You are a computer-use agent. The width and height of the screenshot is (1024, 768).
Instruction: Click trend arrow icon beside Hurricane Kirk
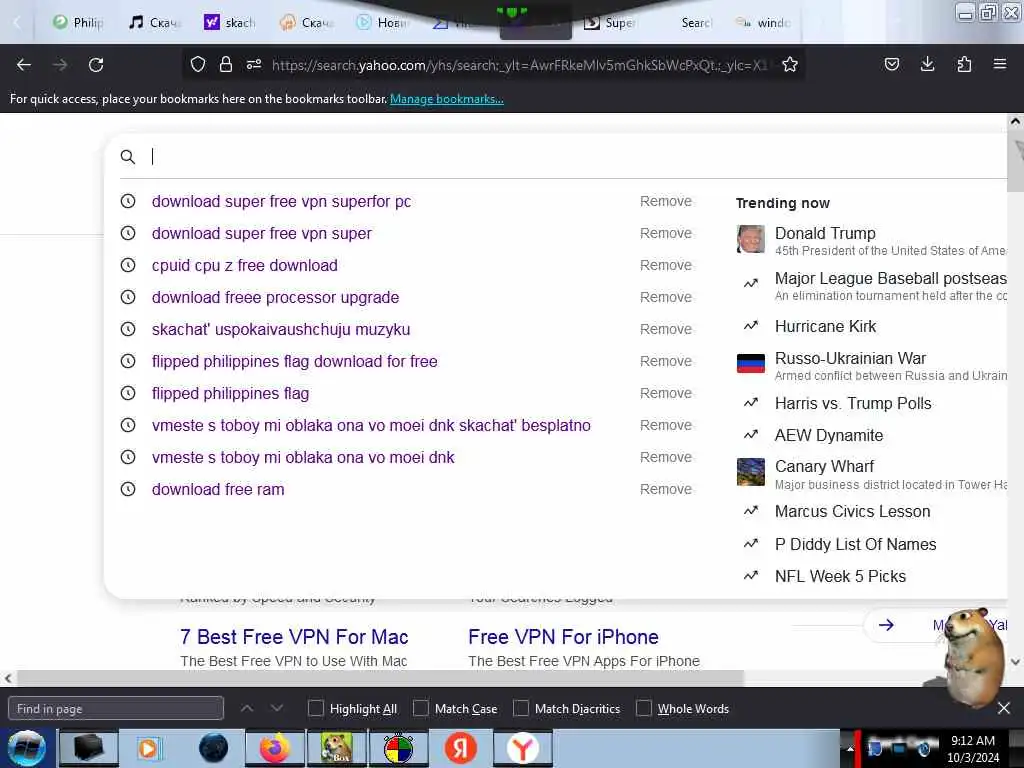coord(751,325)
